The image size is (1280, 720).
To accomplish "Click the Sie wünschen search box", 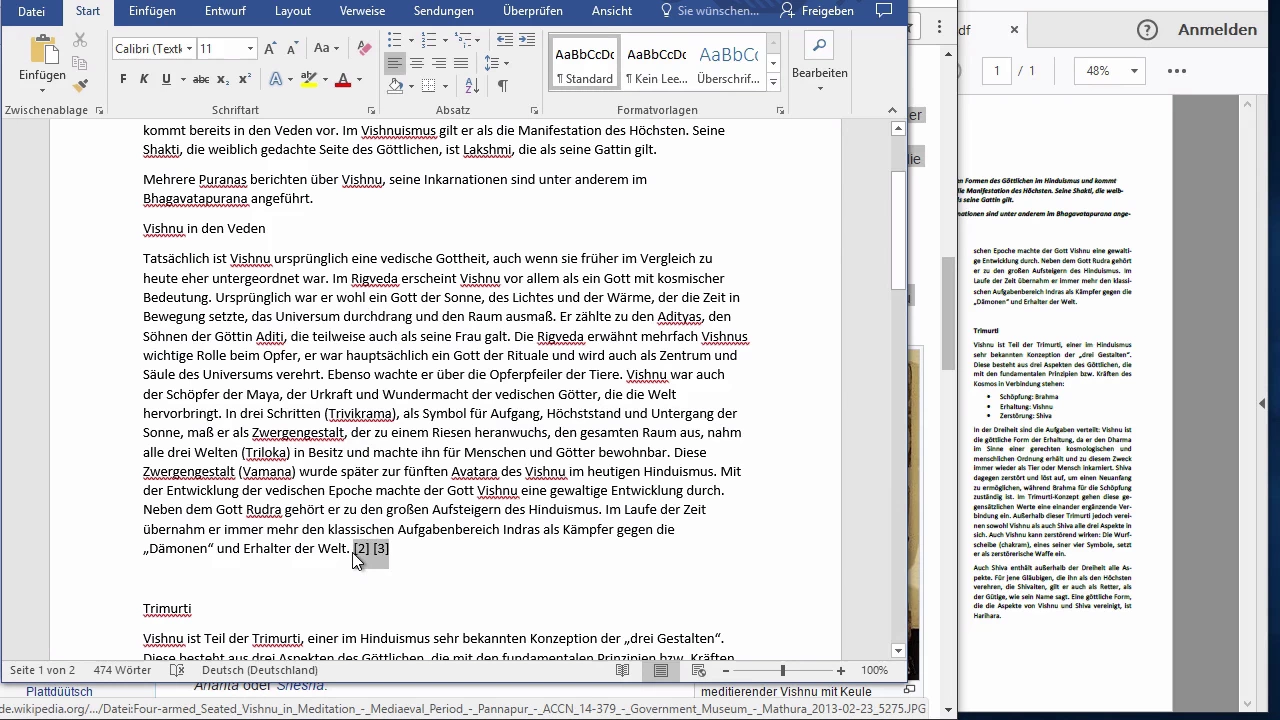I will (x=709, y=11).
